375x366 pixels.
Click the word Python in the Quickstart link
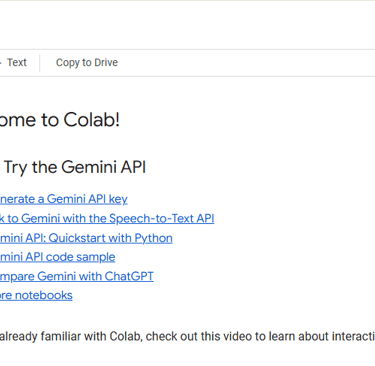pos(154,238)
